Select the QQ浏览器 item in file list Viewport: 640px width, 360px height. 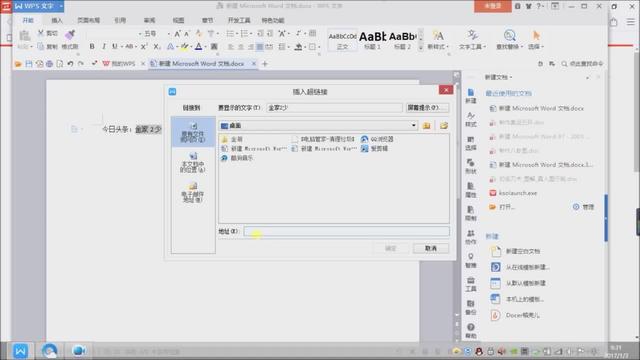click(378, 139)
